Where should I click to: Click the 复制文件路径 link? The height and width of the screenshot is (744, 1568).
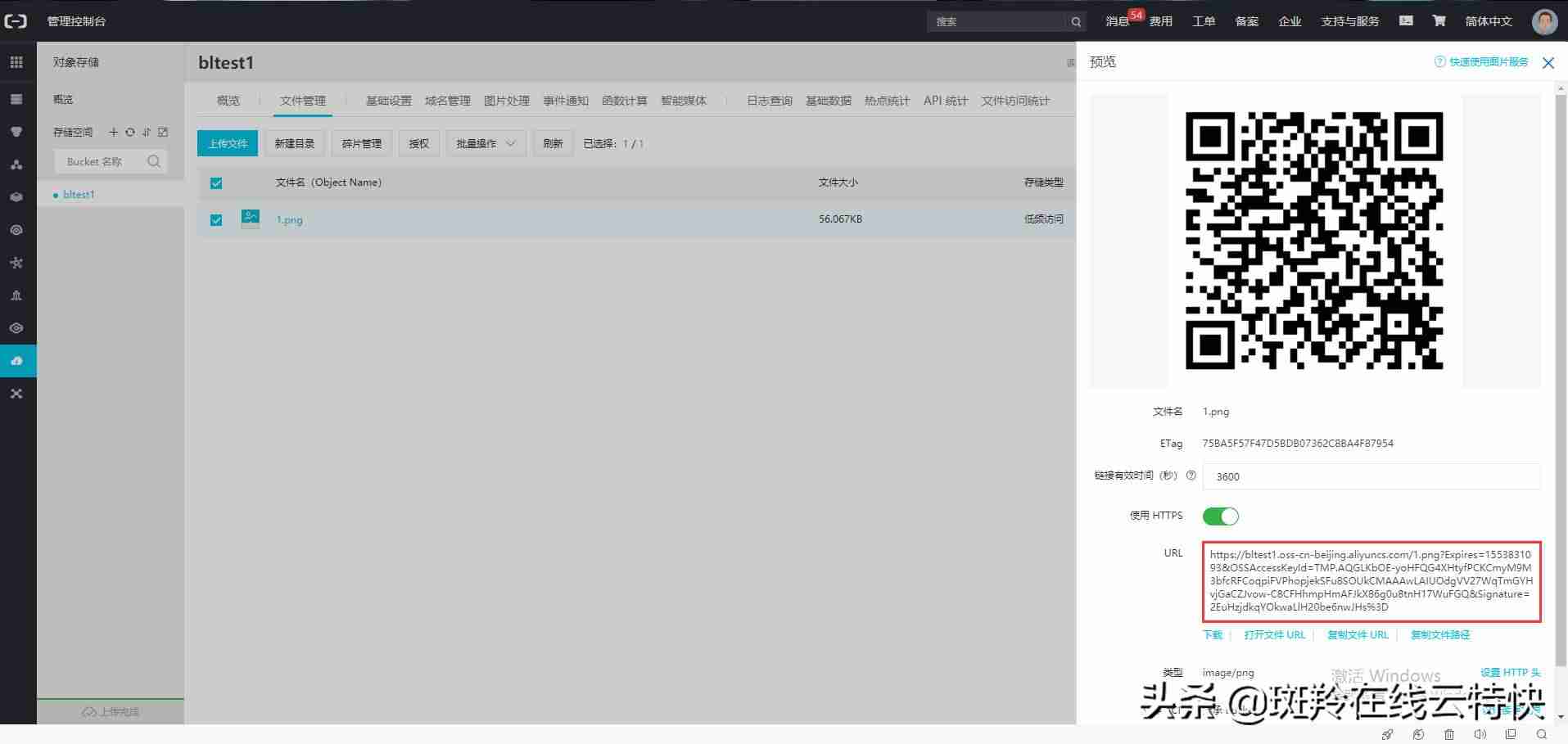point(1440,635)
